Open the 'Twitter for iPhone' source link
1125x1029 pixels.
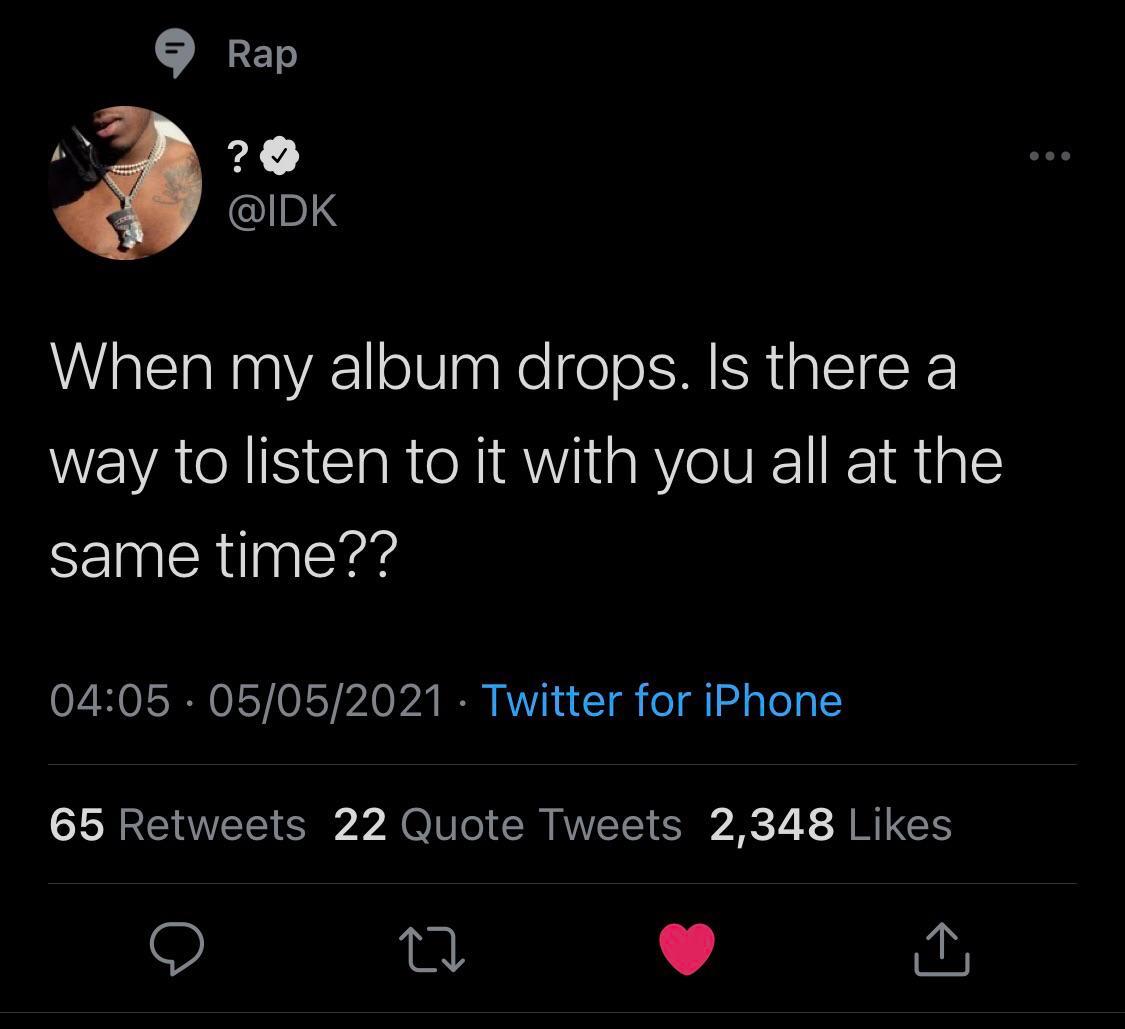point(661,700)
